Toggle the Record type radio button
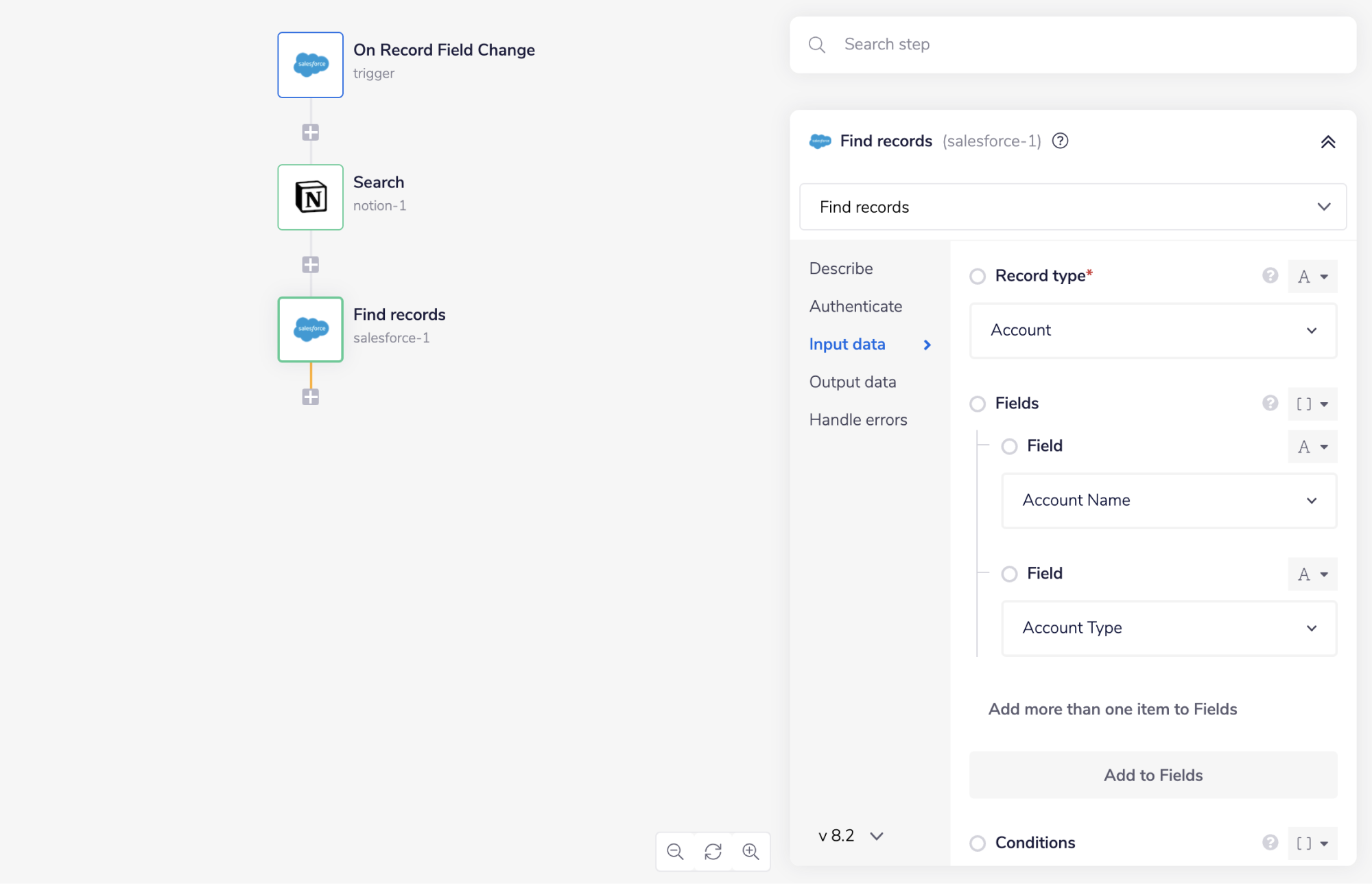Image resolution: width=1372 pixels, height=884 pixels. tap(977, 276)
